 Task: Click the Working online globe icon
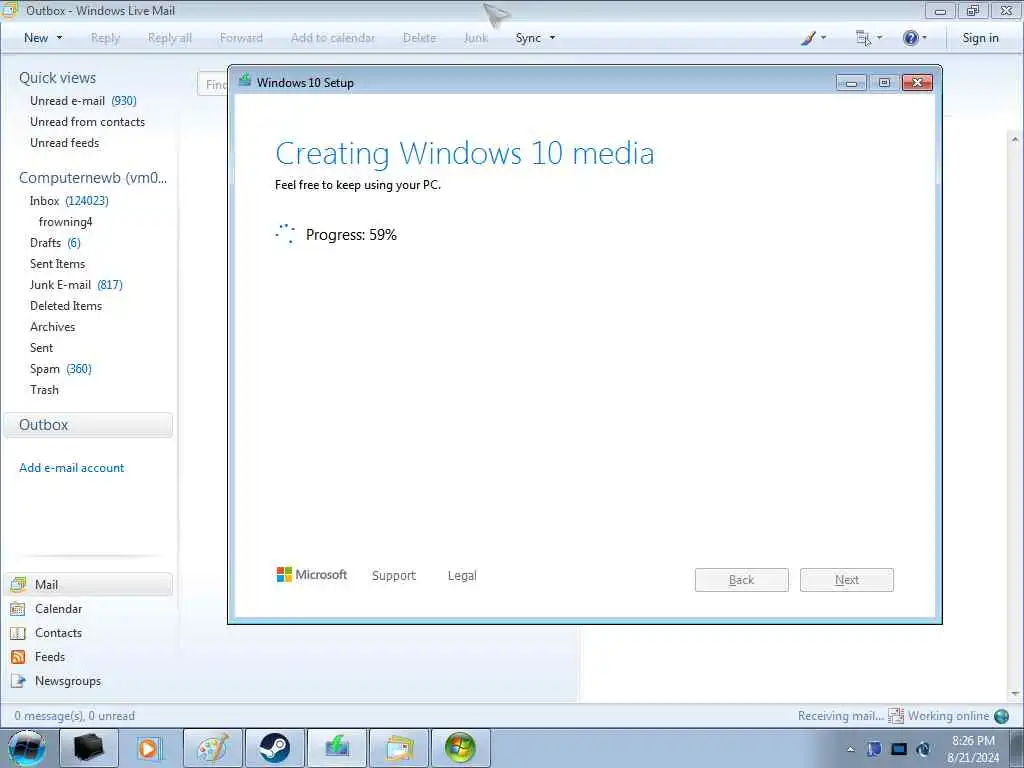coord(1001,716)
